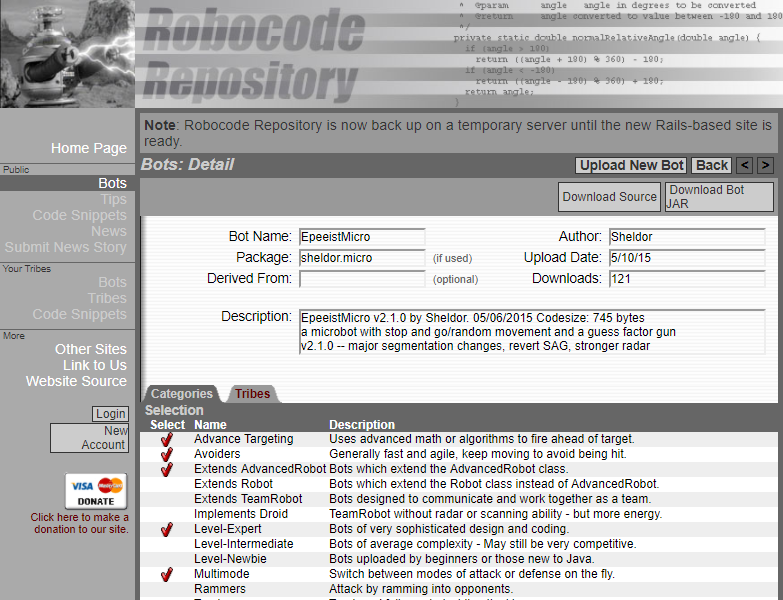
Task: Click Download Bot JAR button
Action: (x=719, y=197)
